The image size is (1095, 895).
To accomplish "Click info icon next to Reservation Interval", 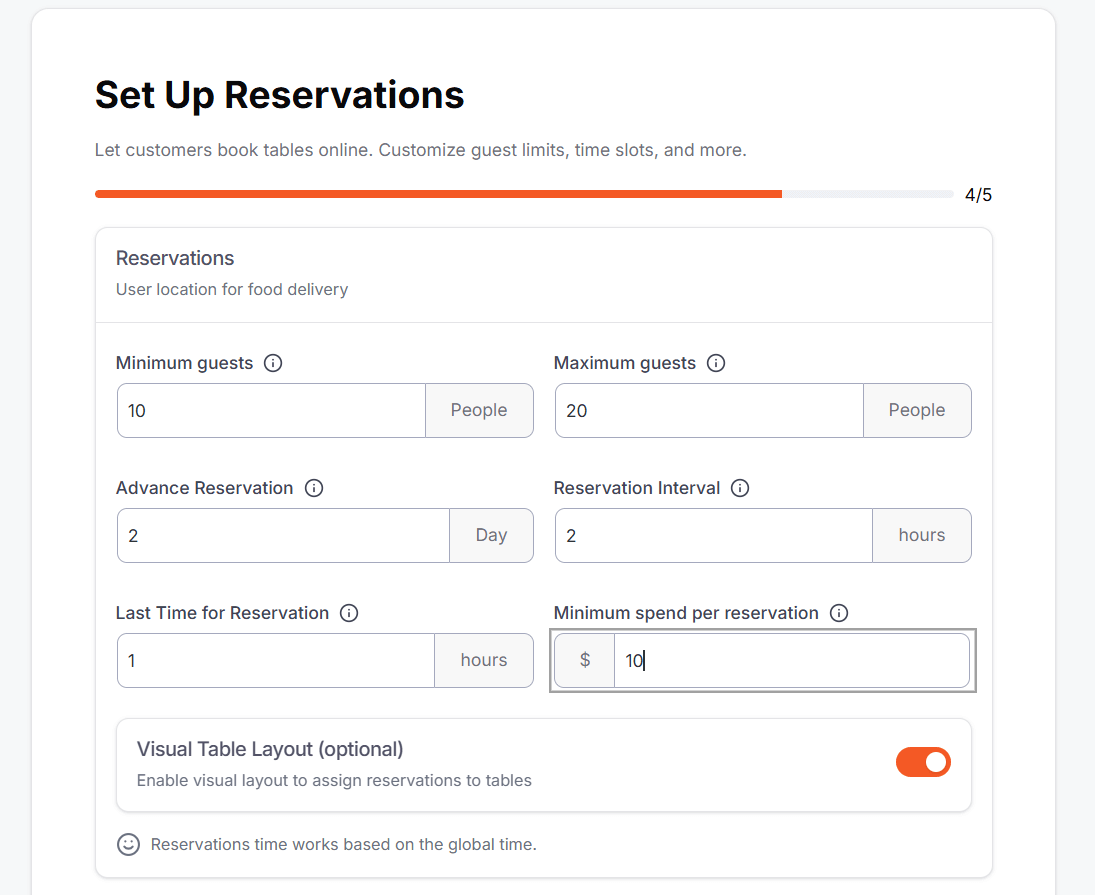I will coord(740,488).
